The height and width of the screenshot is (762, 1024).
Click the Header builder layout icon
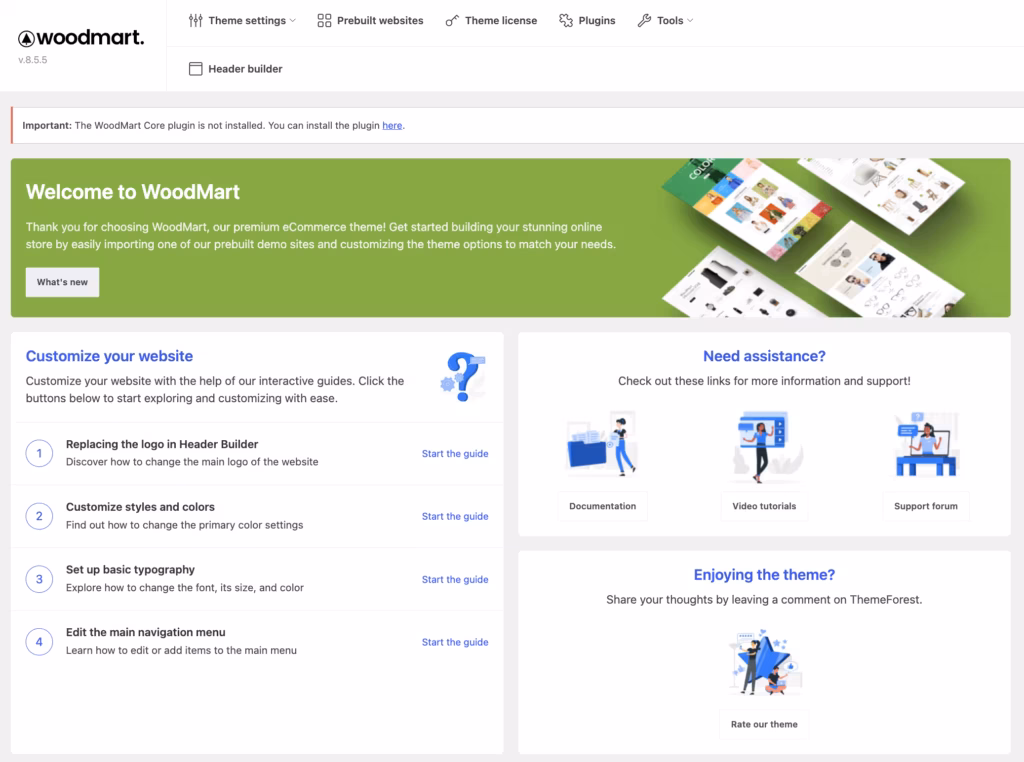pyautogui.click(x=195, y=69)
